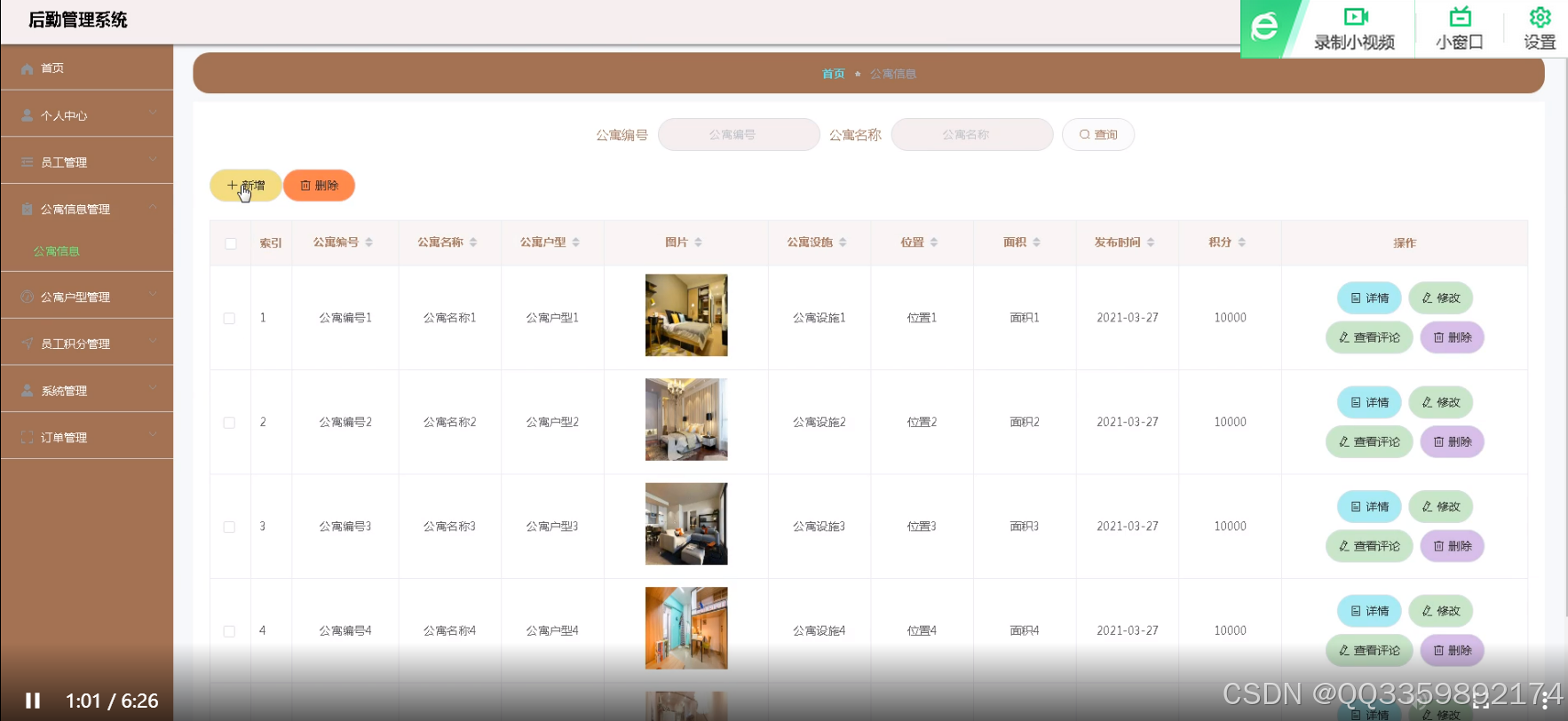Check the checkbox for row 公寓编号1
Image resolution: width=1568 pixels, height=721 pixels.
[x=230, y=318]
